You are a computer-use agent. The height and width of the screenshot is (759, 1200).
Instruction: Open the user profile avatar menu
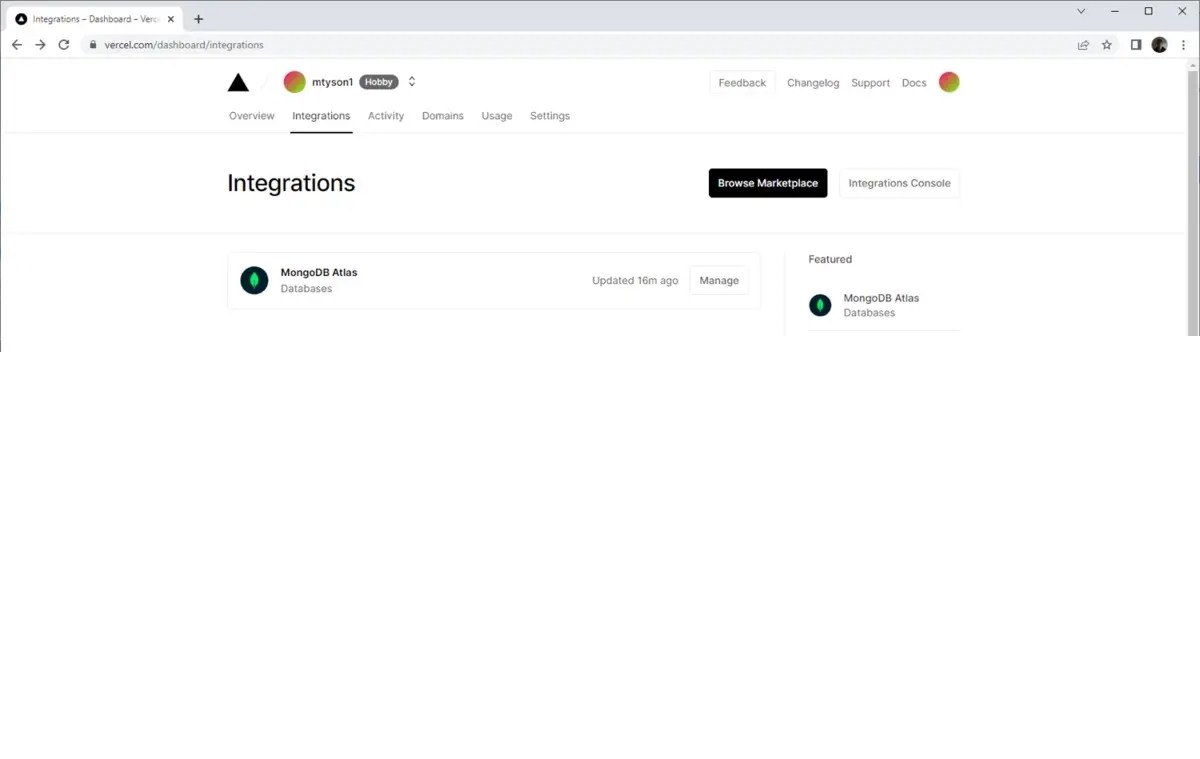tap(949, 82)
